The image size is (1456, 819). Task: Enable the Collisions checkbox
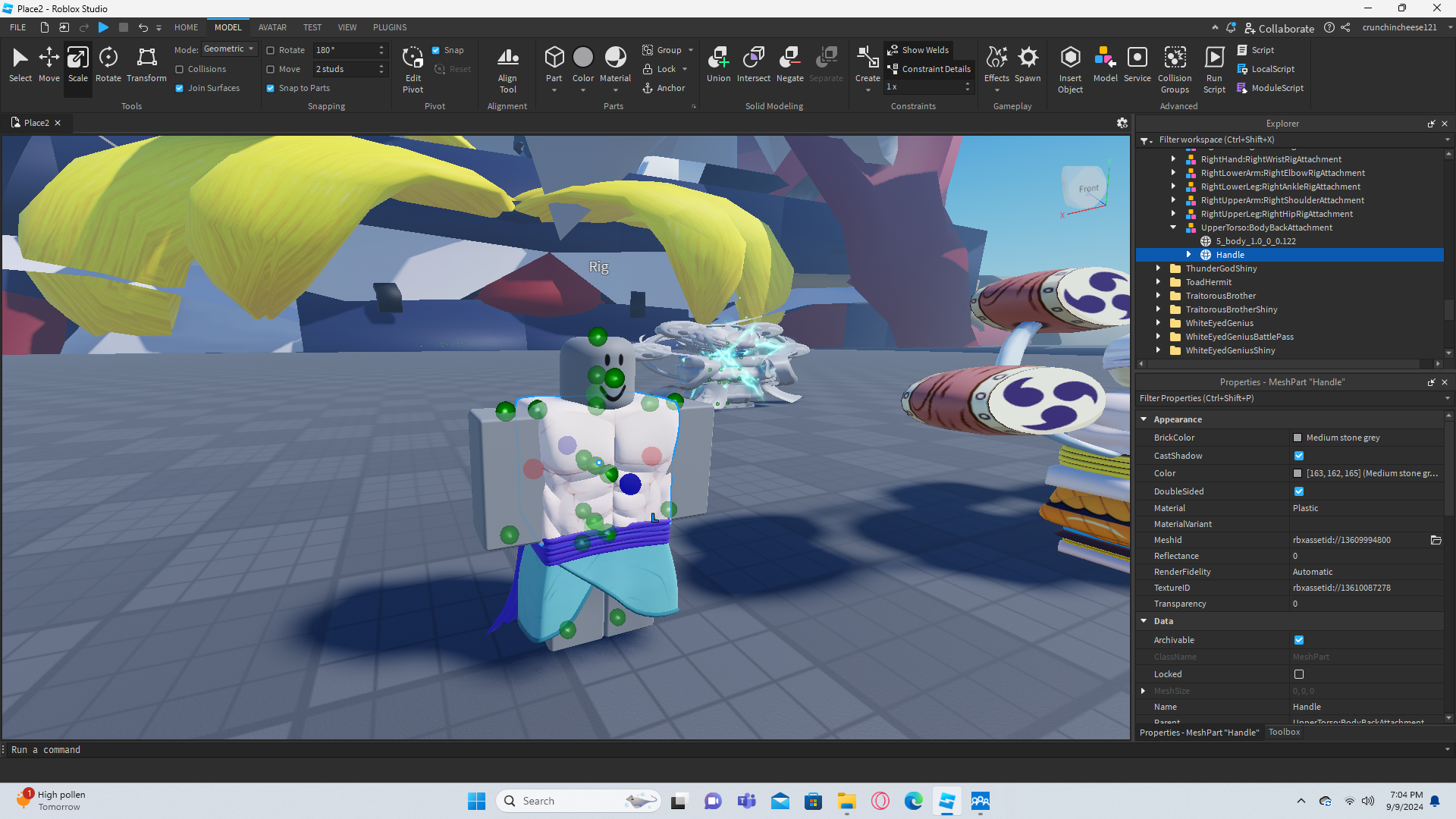point(180,69)
